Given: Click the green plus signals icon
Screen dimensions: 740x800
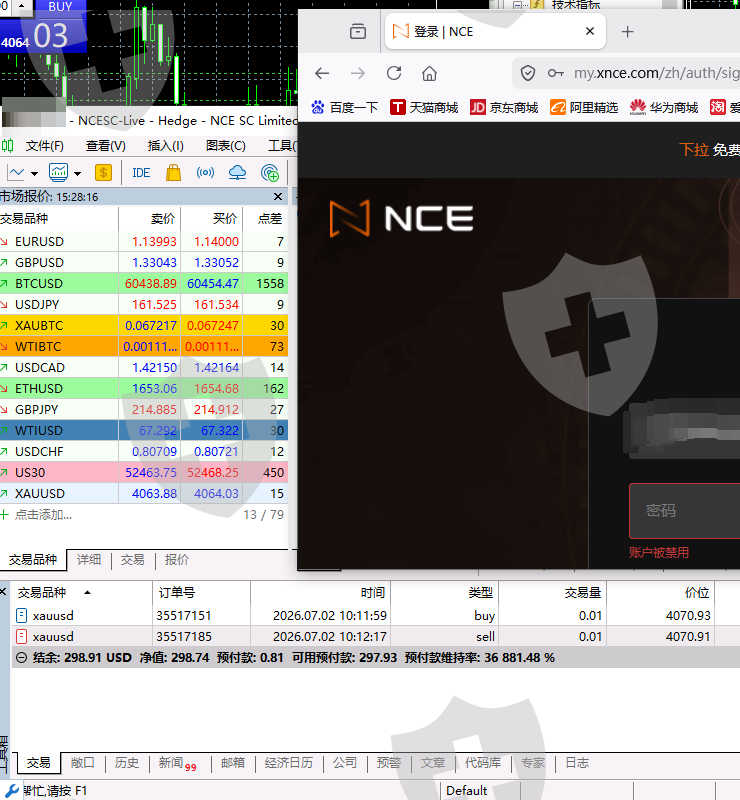Looking at the screenshot, I should click(269, 173).
